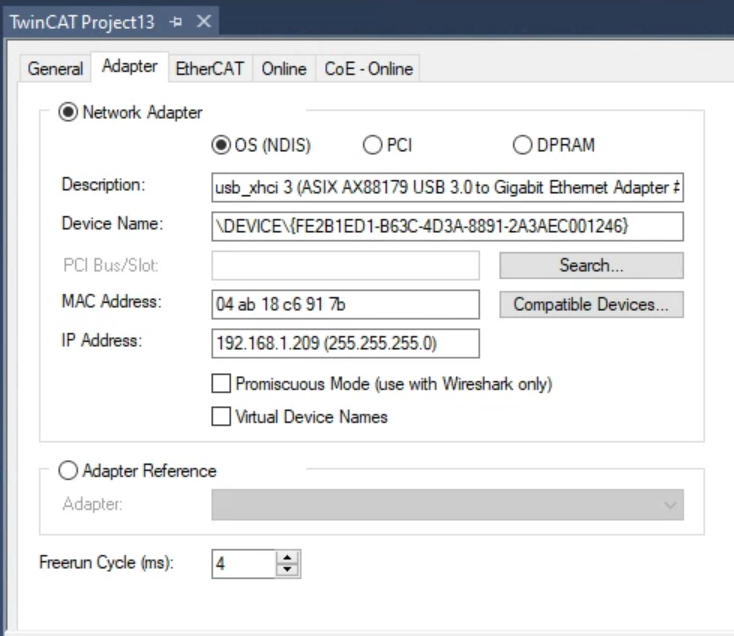Click into the Description text field
734x636 pixels.
448,188
